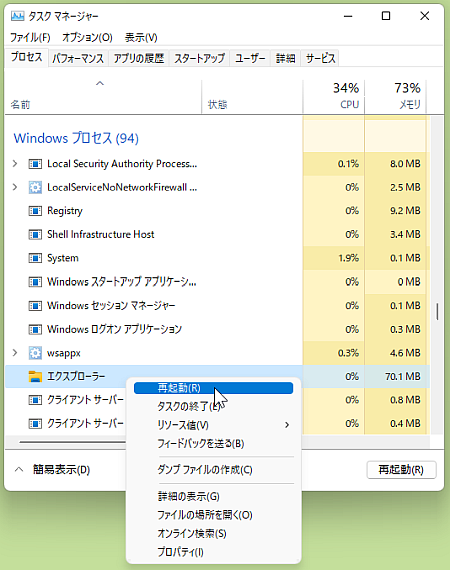Click the 簡易表示(D) link
This screenshot has height=570, width=450.
click(61, 470)
